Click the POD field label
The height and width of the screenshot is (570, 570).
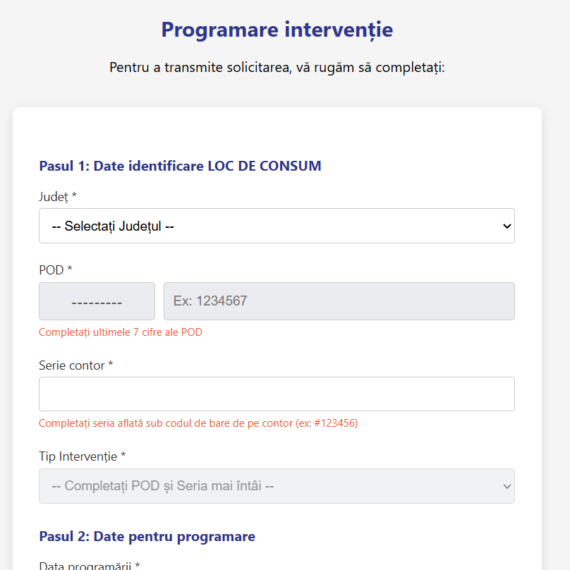pyautogui.click(x=56, y=270)
